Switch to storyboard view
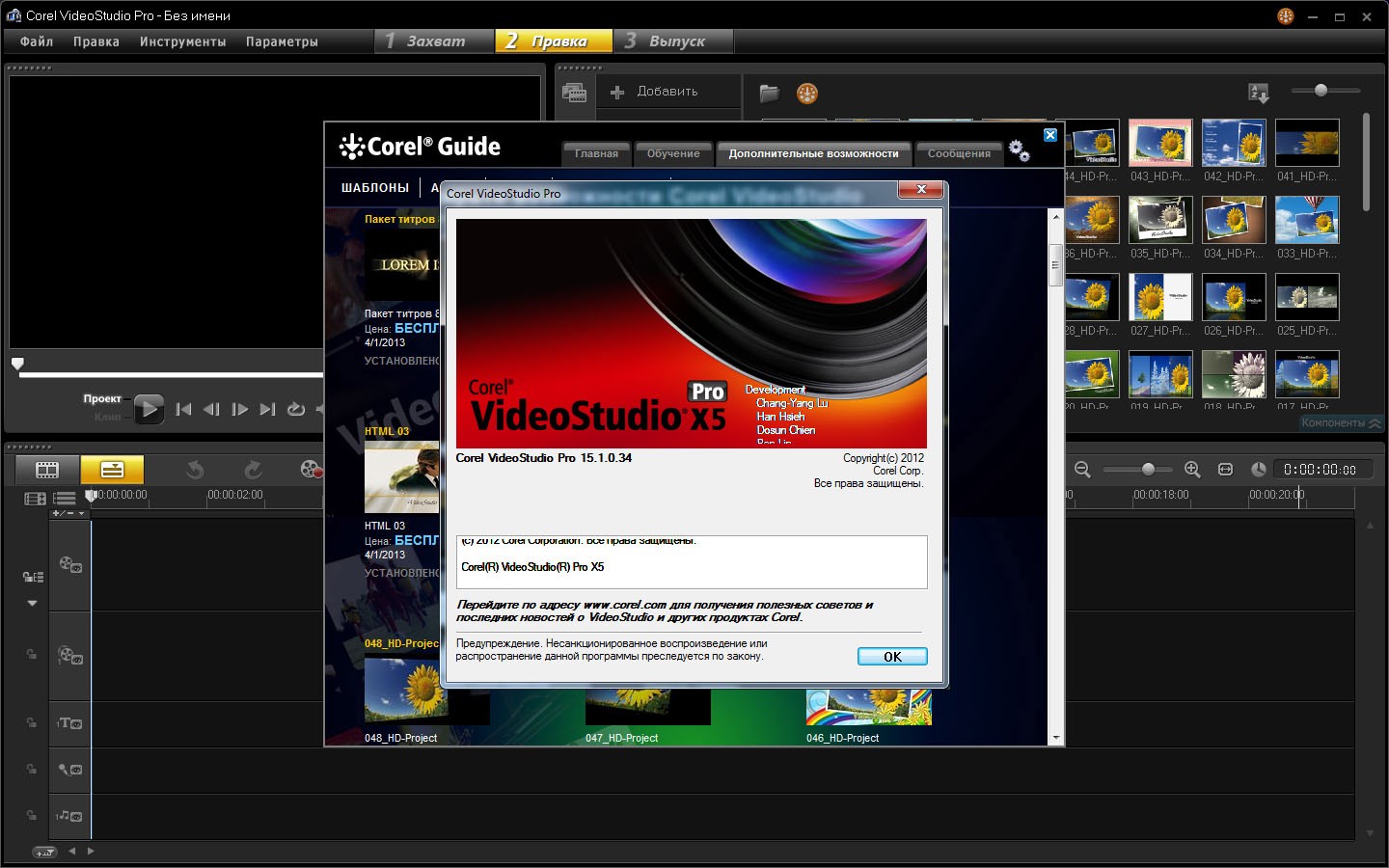Viewport: 1389px width, 868px height. click(47, 470)
